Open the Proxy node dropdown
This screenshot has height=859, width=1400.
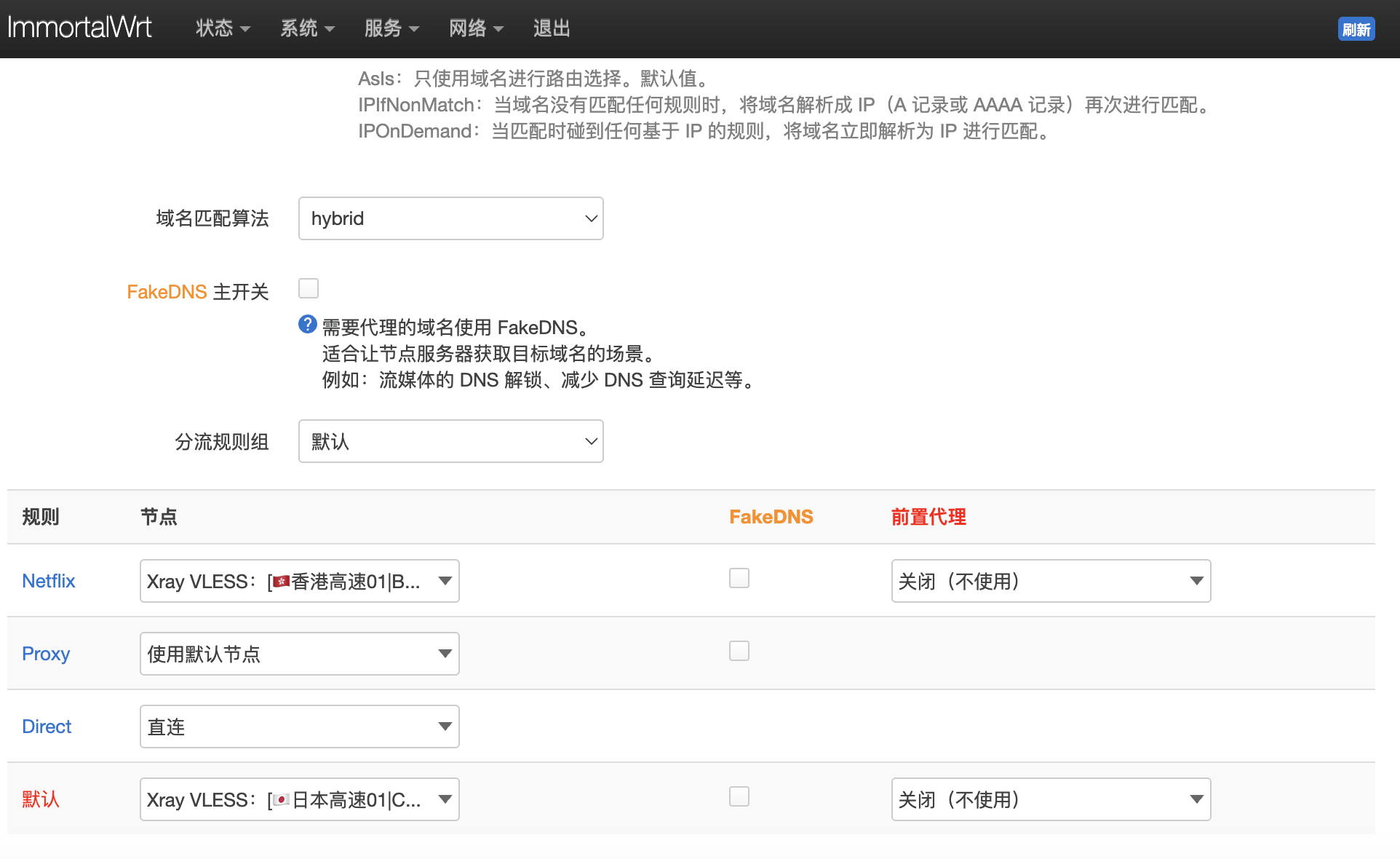[300, 654]
